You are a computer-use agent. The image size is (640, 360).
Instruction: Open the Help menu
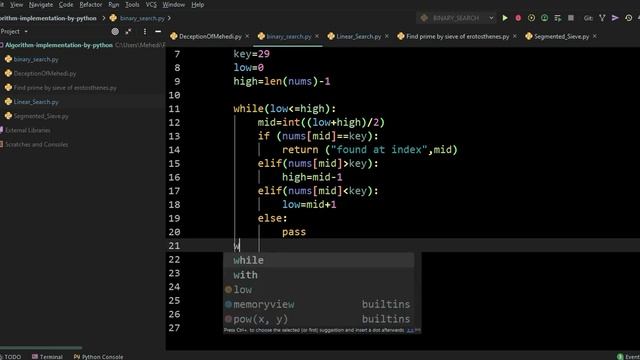tap(198, 5)
